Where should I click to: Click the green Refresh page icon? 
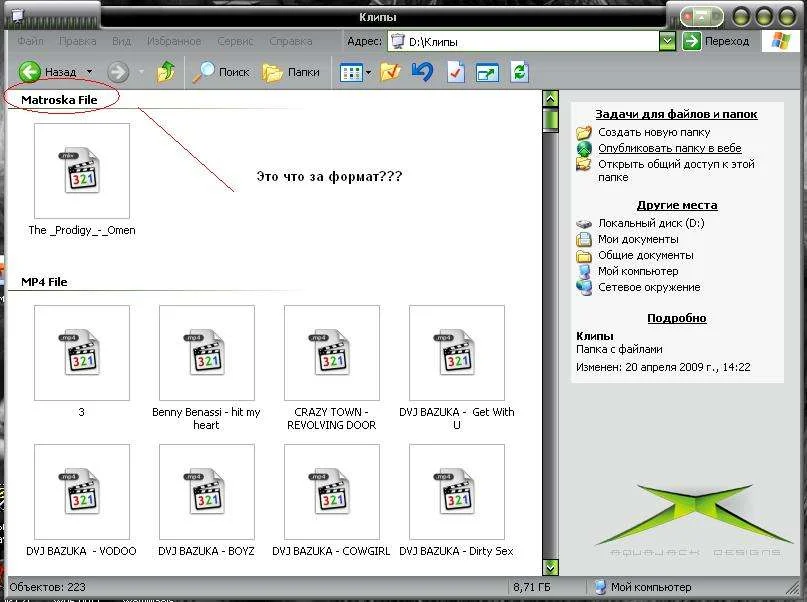tap(519, 72)
